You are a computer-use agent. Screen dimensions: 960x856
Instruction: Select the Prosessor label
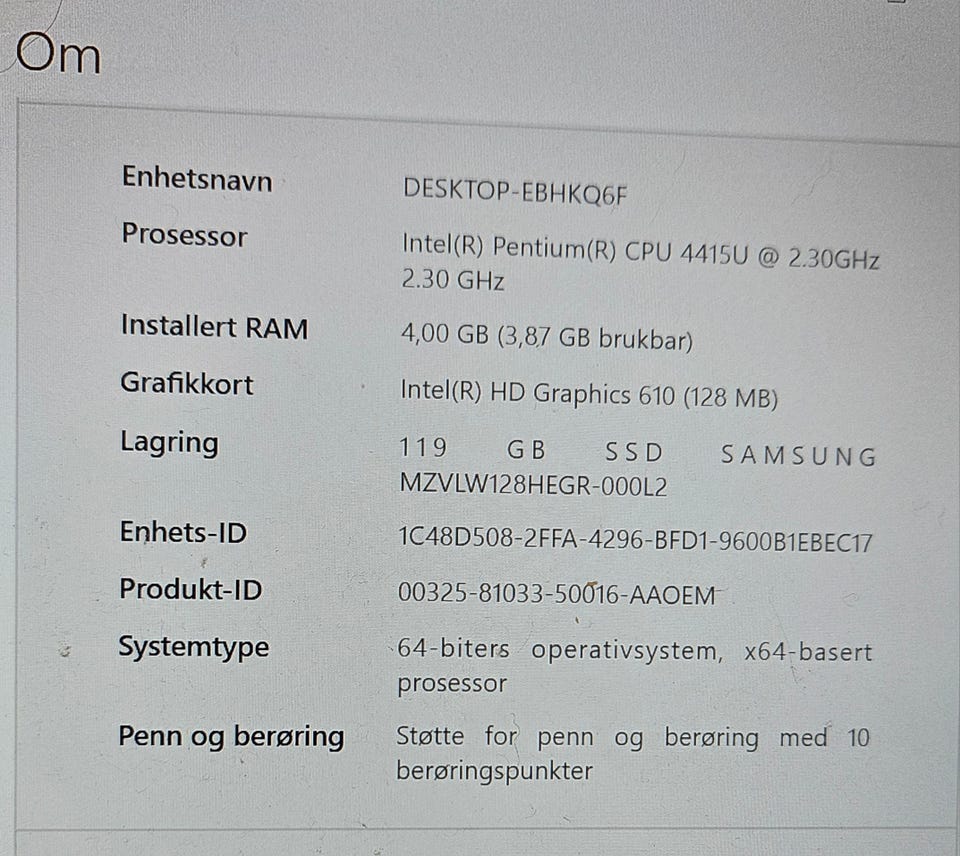[x=184, y=235]
